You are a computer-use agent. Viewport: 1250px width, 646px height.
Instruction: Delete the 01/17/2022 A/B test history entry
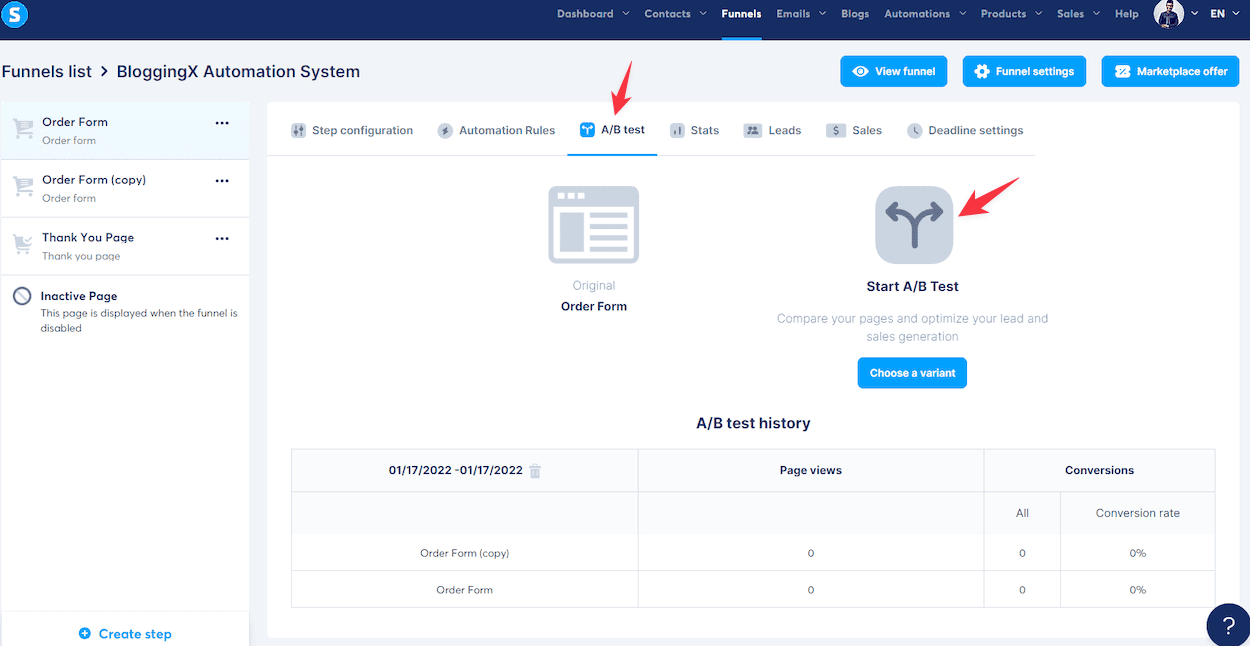(535, 470)
